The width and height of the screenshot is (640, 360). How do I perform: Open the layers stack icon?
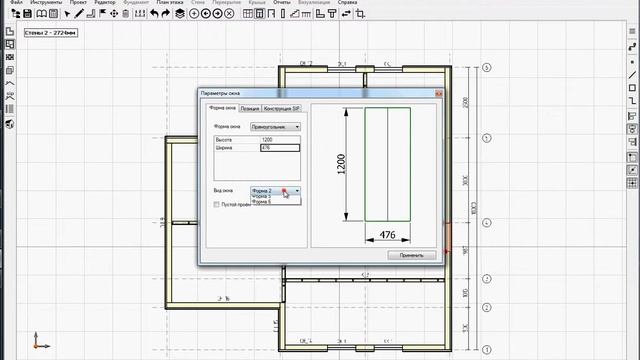(x=180, y=14)
